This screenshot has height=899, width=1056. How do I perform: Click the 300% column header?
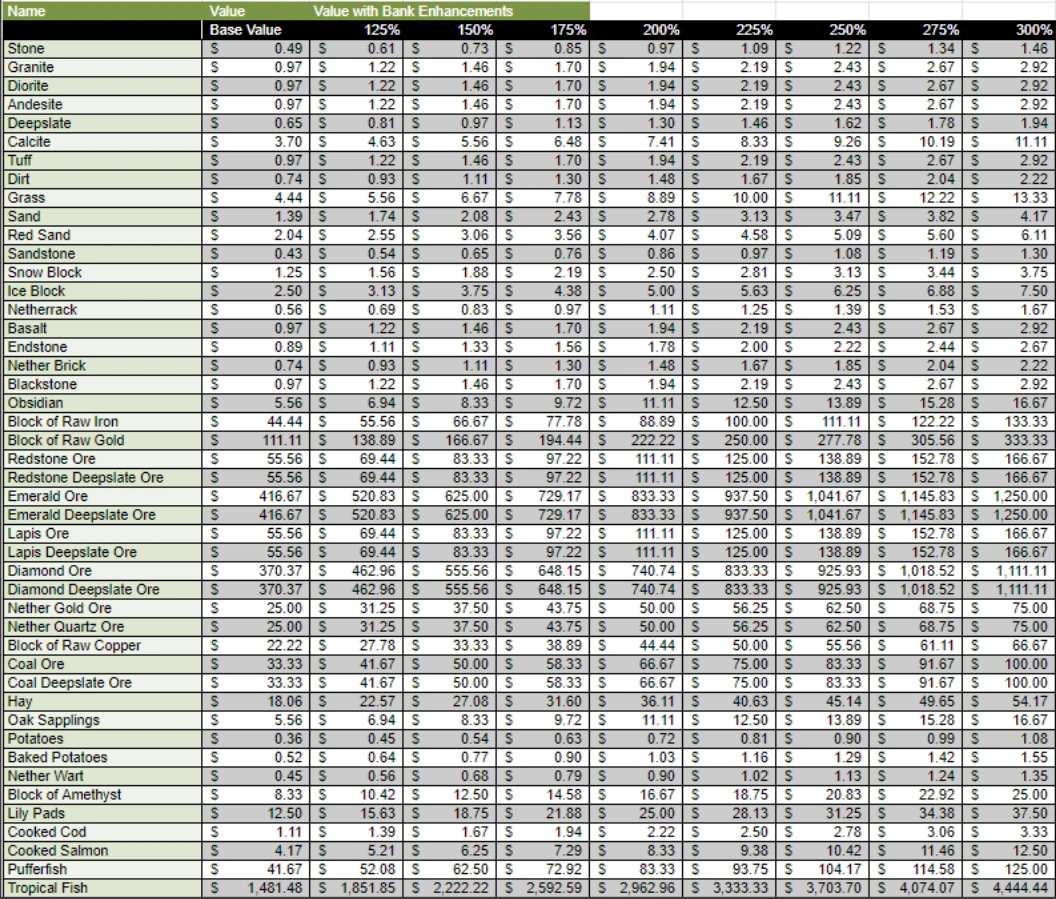pyautogui.click(x=1009, y=30)
